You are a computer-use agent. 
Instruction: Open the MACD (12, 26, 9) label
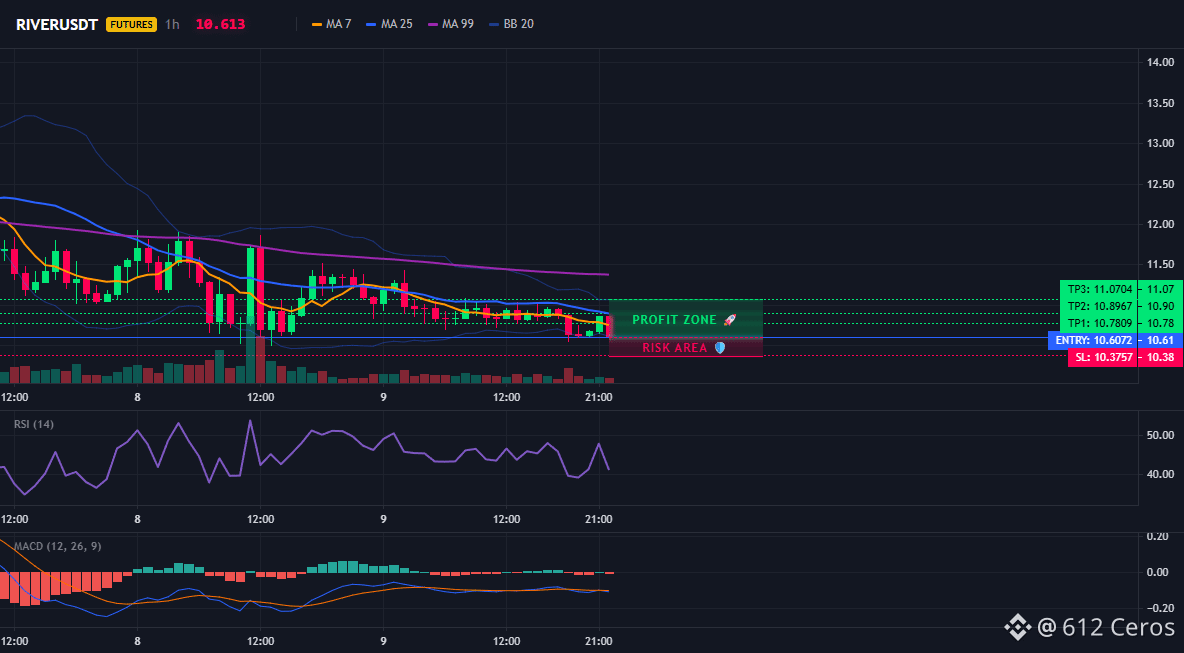click(58, 545)
